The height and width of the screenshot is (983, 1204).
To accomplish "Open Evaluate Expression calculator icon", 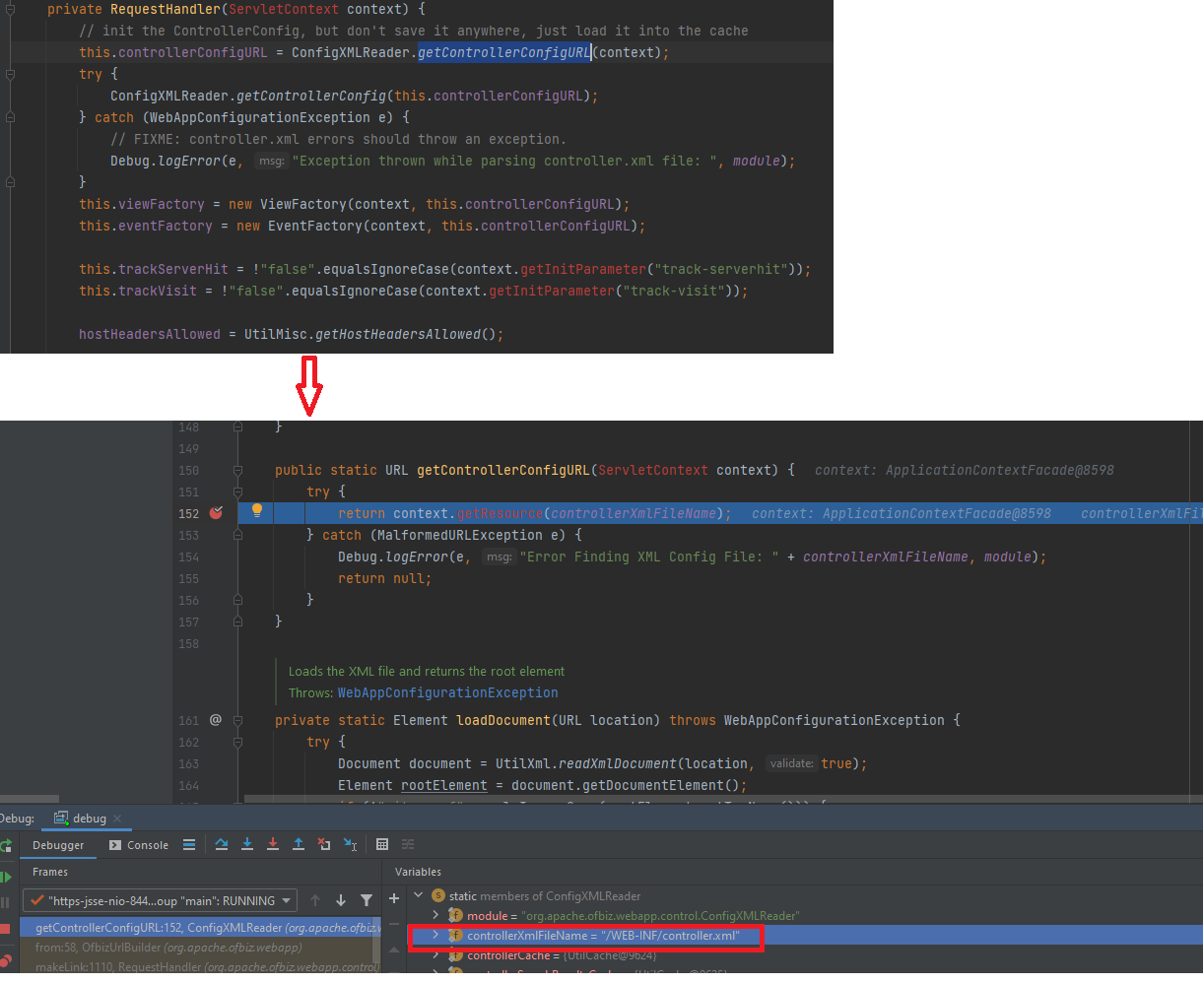I will click(x=382, y=845).
